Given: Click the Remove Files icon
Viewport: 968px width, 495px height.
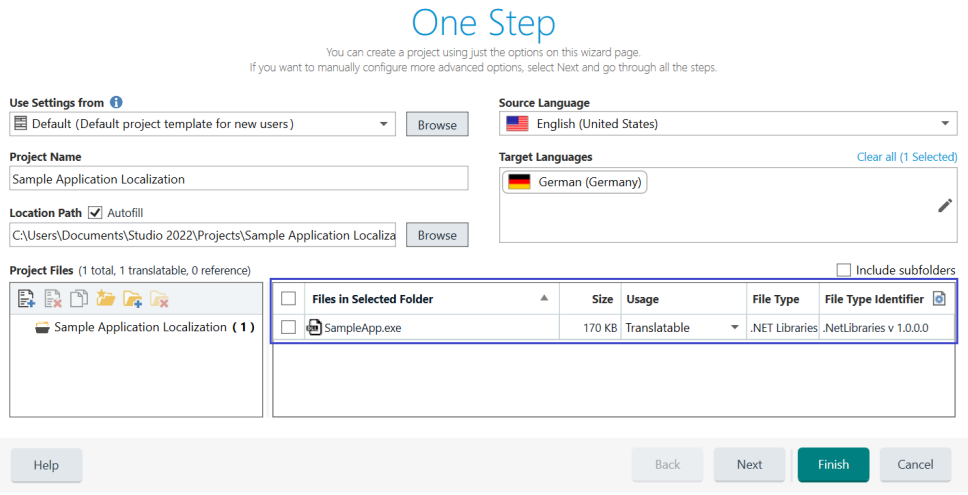Looking at the screenshot, I should 52,299.
